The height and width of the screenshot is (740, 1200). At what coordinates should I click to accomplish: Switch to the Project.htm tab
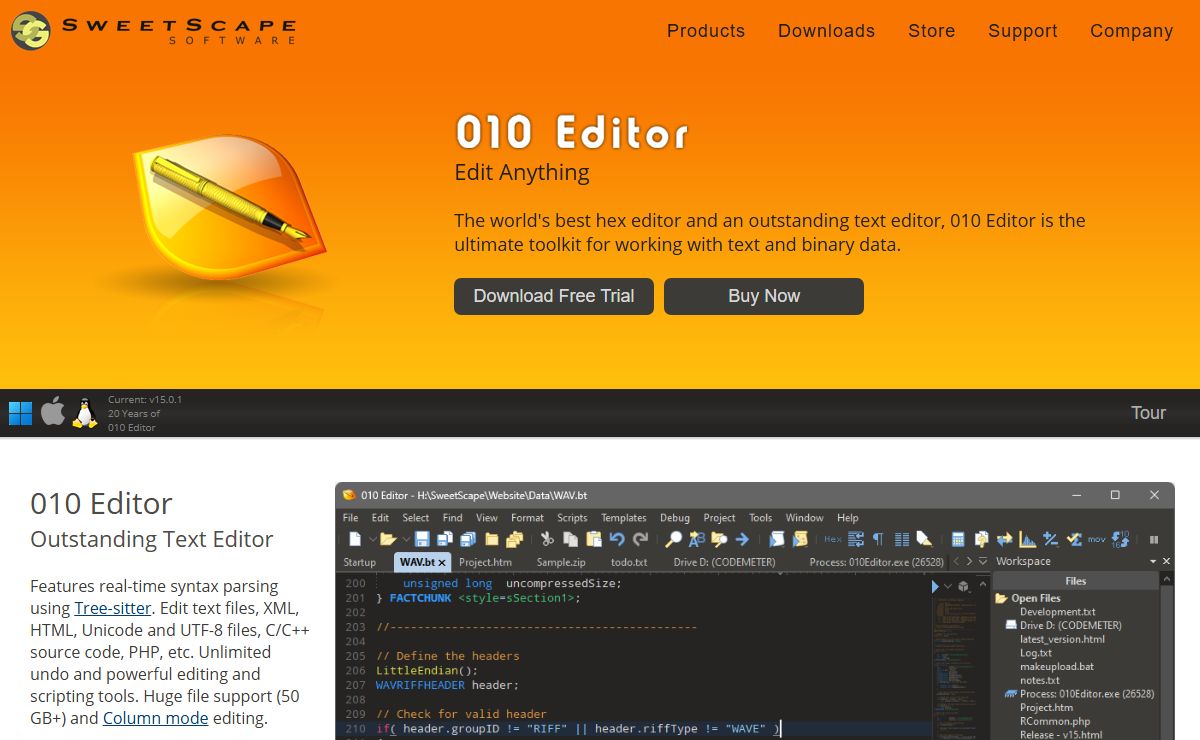[x=485, y=562]
